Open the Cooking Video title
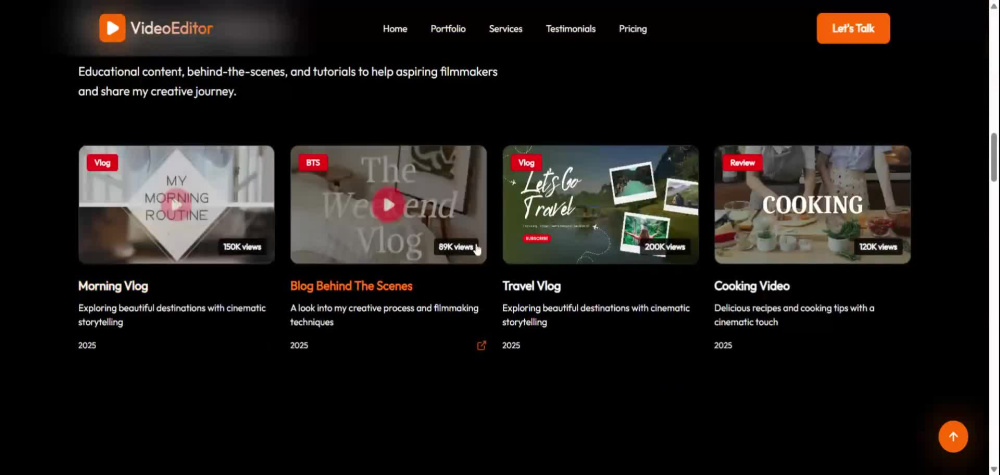This screenshot has width=1000, height=475. pyautogui.click(x=752, y=286)
